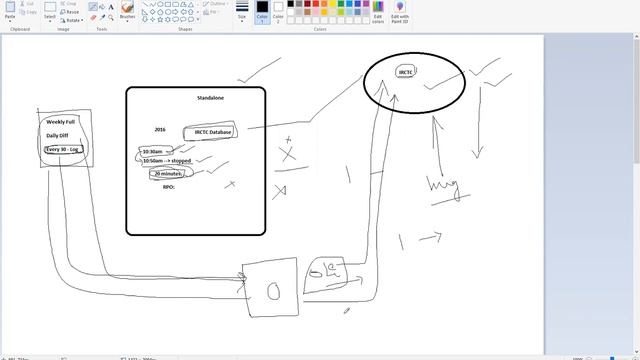The height and width of the screenshot is (360, 640).
Task: Choose the Rounded rectangle shape
Action: pos(176,4)
